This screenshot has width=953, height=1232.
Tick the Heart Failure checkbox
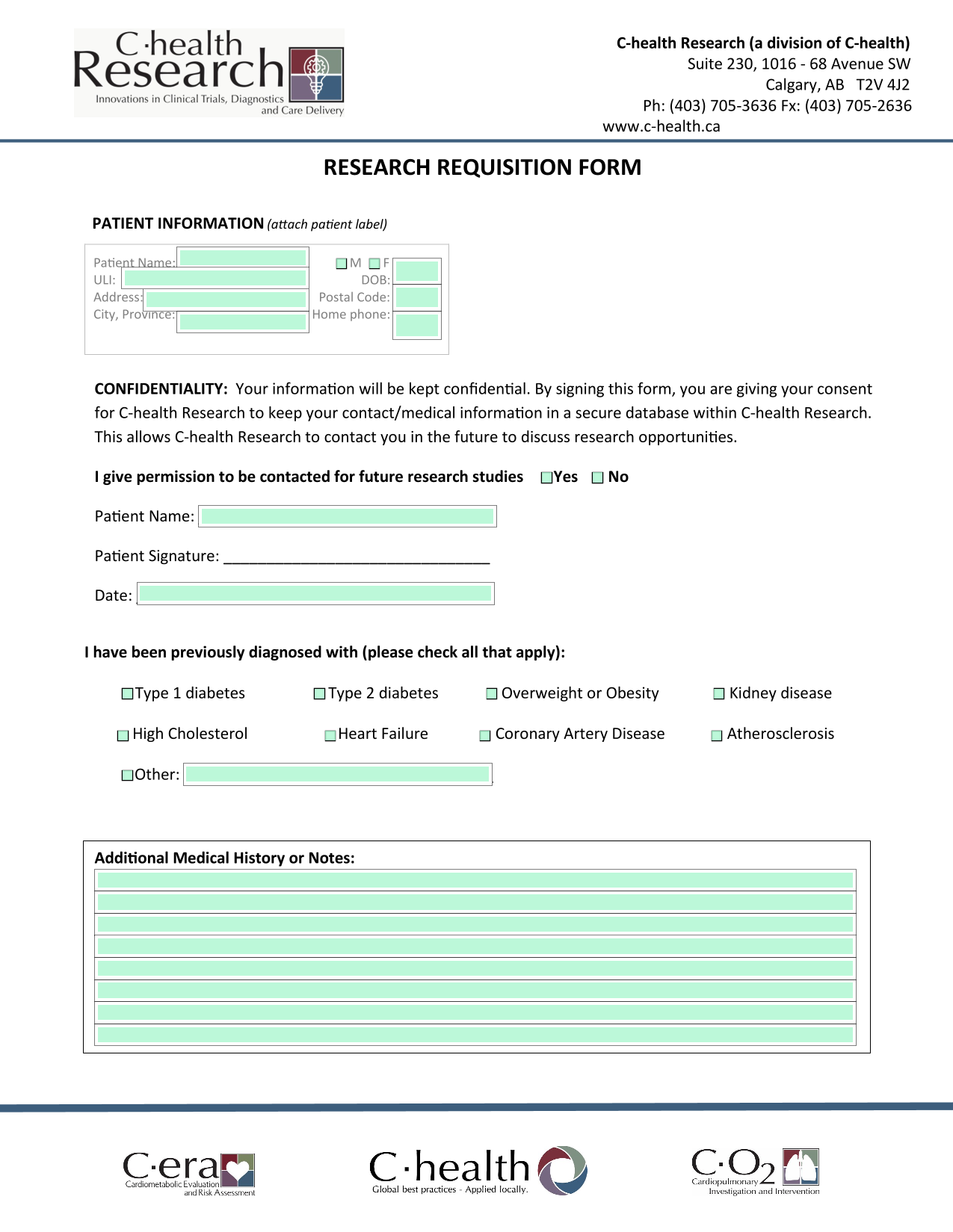330,736
